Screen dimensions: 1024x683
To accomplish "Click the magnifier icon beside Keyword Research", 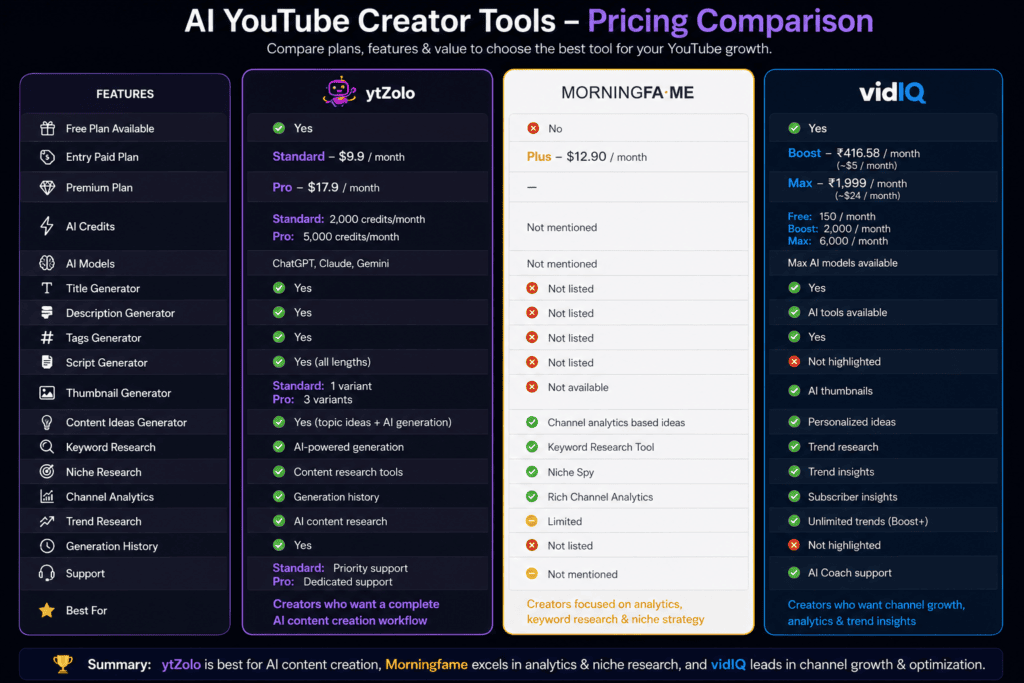I will pyautogui.click(x=47, y=447).
